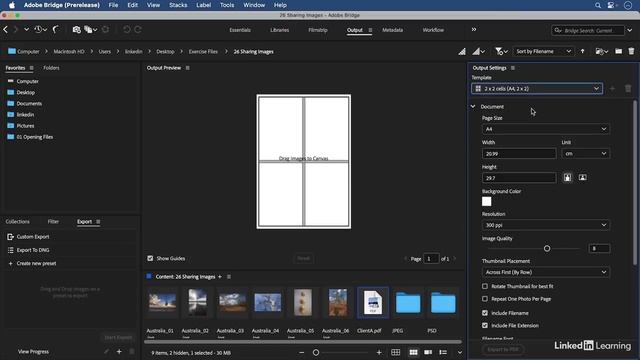The image size is (640, 360).
Task: Switch to thumbnails view
Action: click(x=413, y=352)
